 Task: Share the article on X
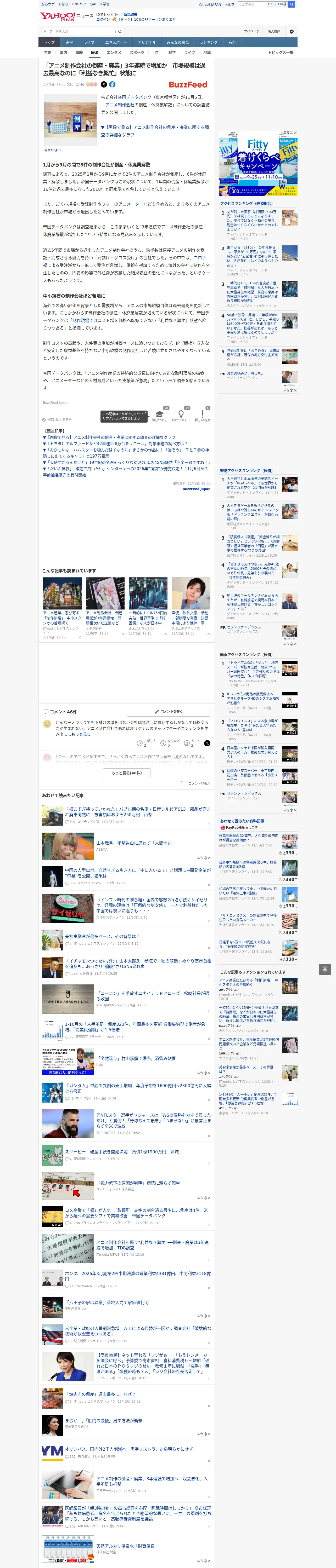(x=104, y=85)
